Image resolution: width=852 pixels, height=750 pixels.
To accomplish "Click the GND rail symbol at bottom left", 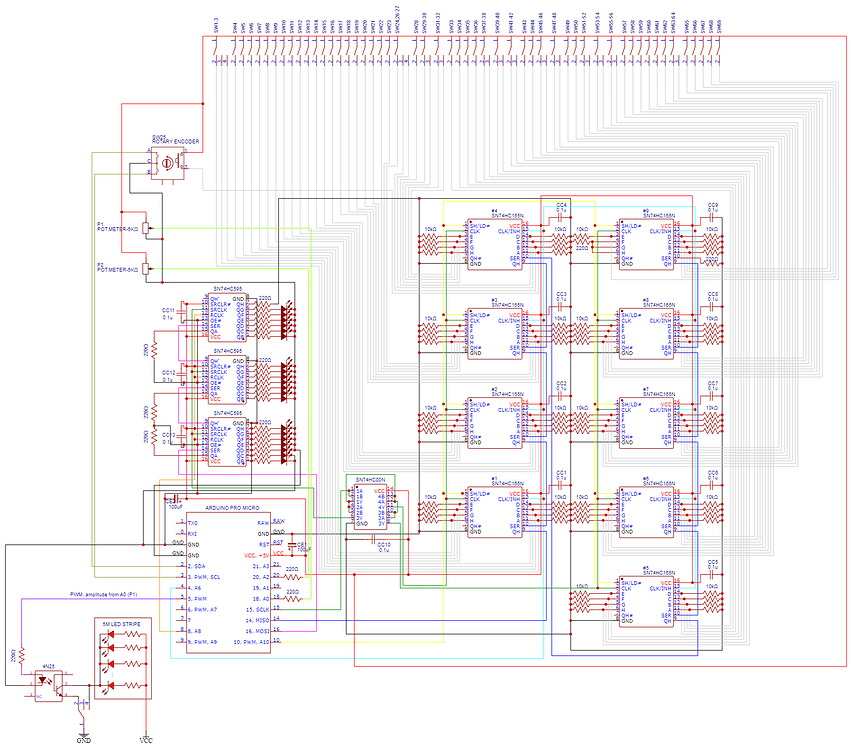I will [x=84, y=739].
